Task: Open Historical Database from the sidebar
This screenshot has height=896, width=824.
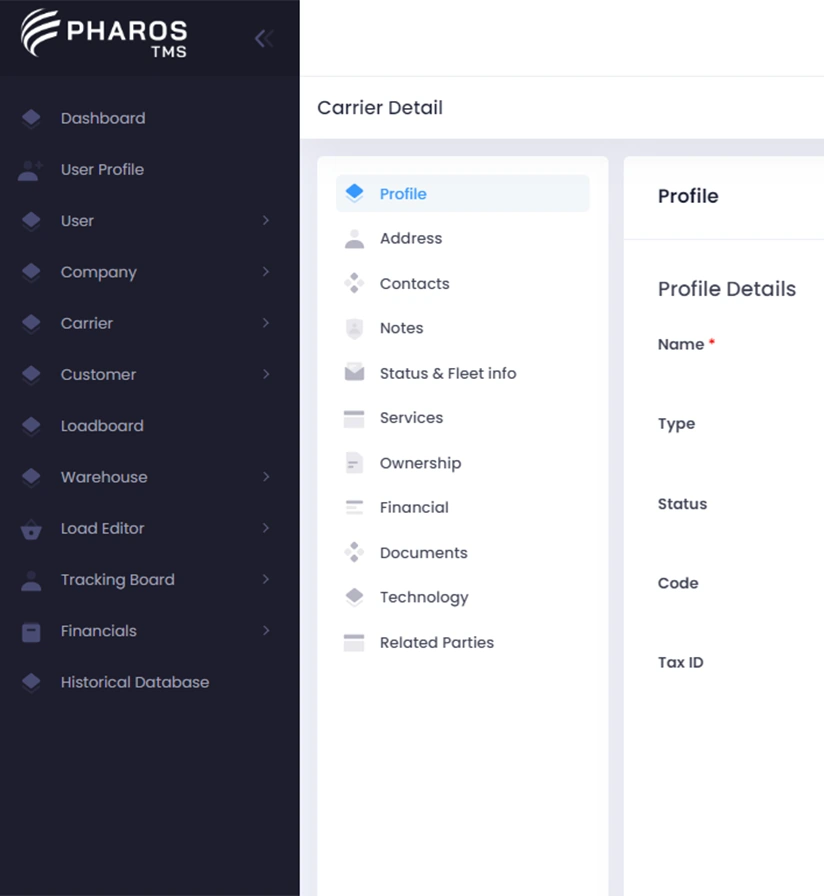Action: coord(134,682)
